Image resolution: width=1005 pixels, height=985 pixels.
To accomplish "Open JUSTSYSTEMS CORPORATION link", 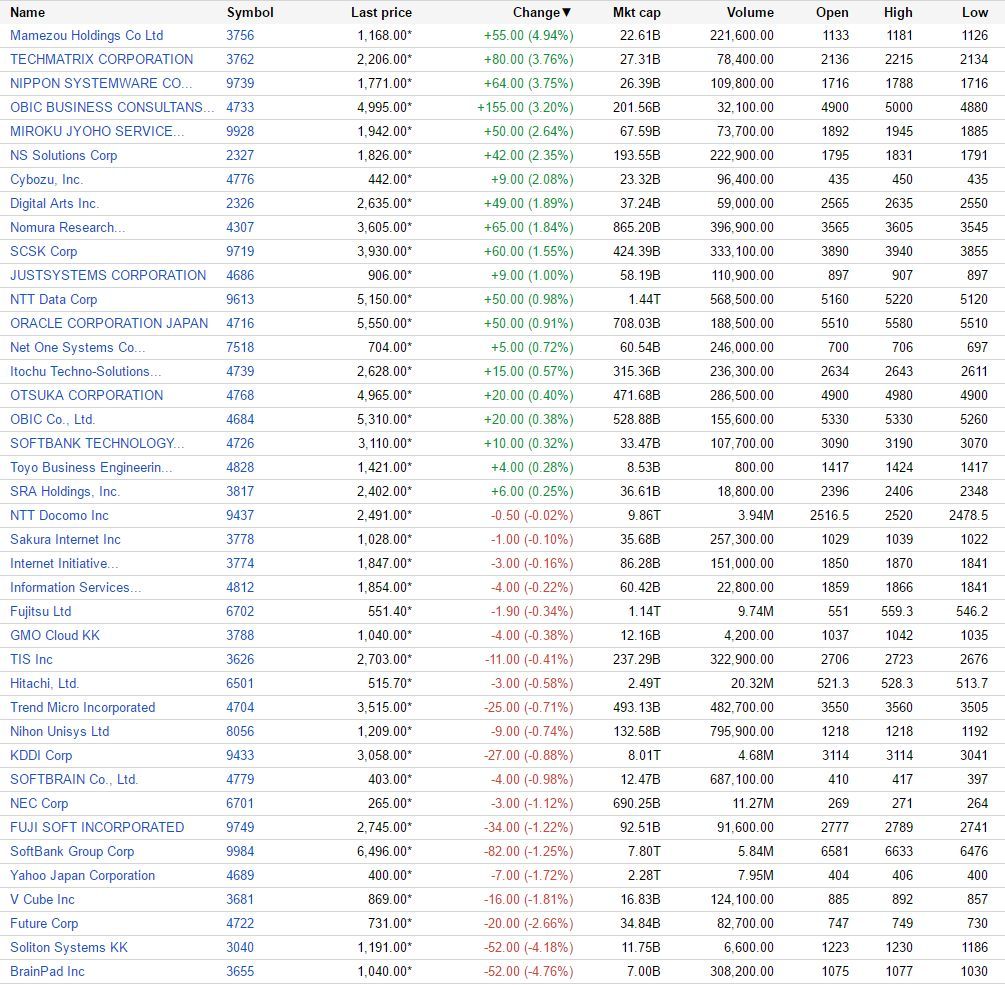I will click(x=108, y=275).
